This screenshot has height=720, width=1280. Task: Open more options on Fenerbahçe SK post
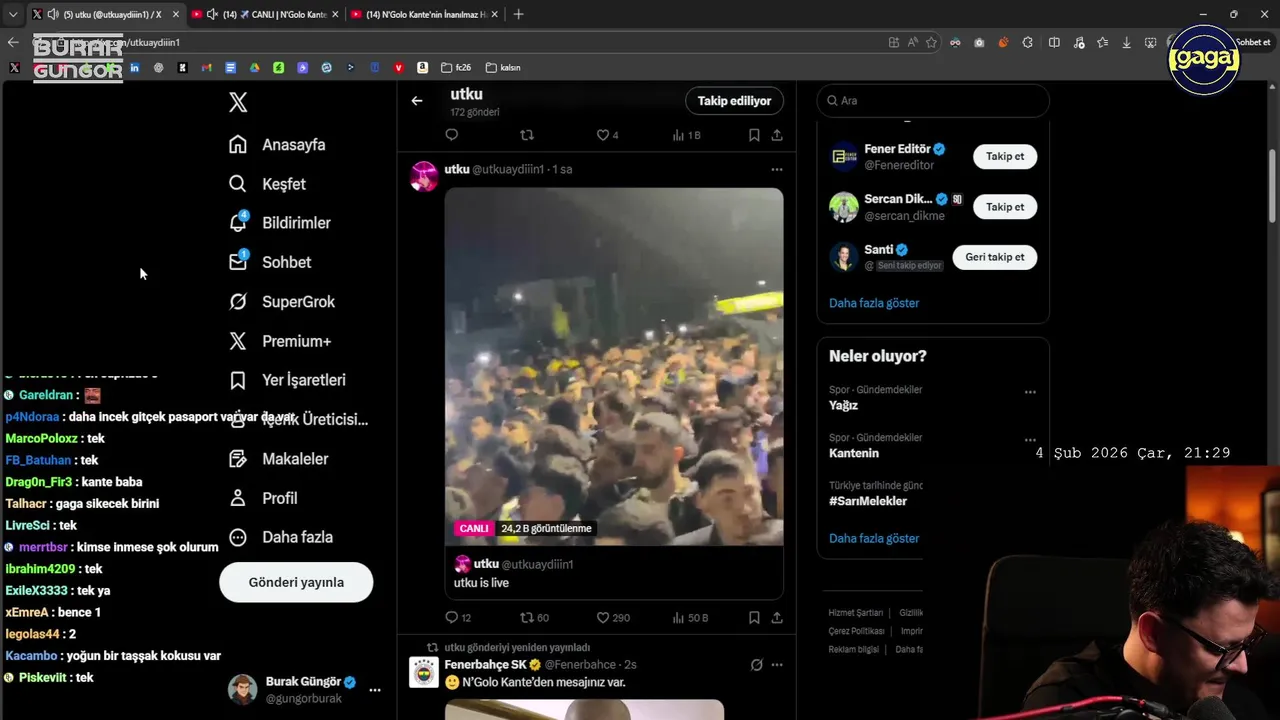[777, 665]
